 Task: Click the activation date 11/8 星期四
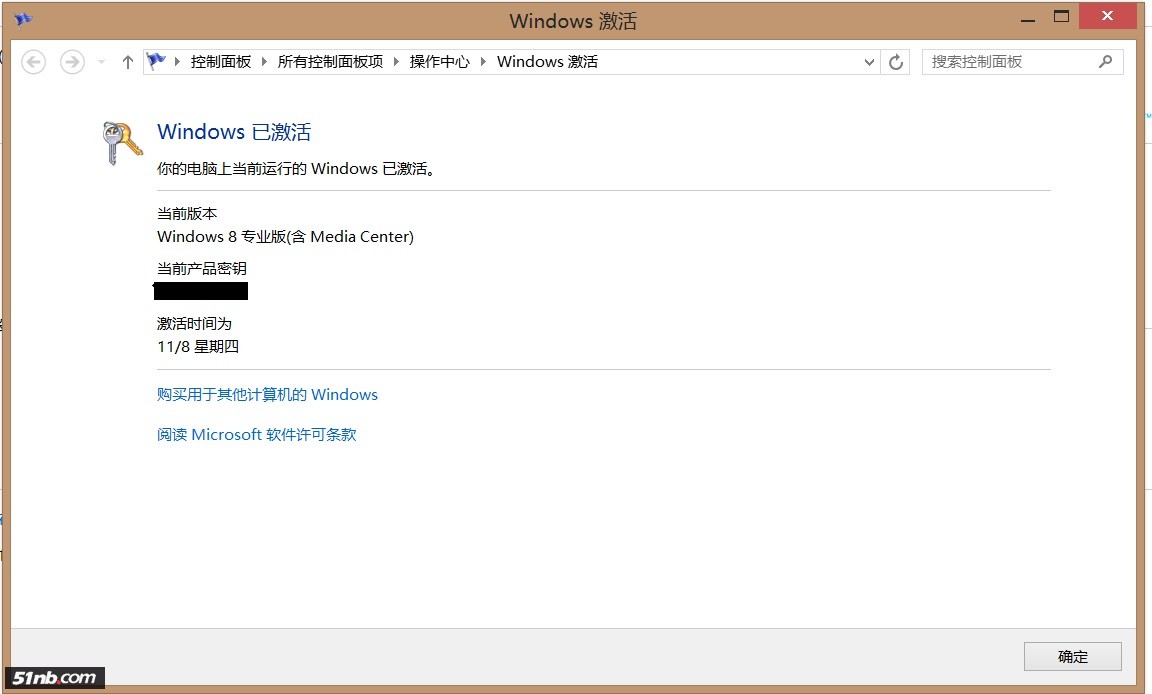(198, 346)
